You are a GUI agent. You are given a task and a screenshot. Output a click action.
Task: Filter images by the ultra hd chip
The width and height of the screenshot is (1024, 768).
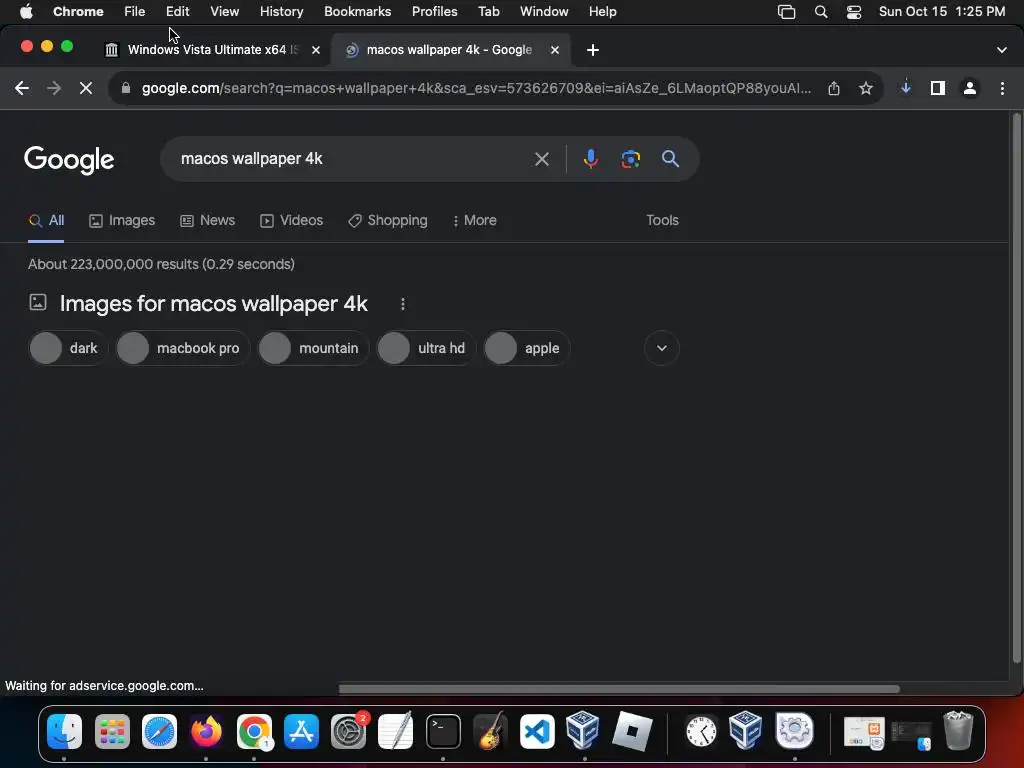click(426, 348)
